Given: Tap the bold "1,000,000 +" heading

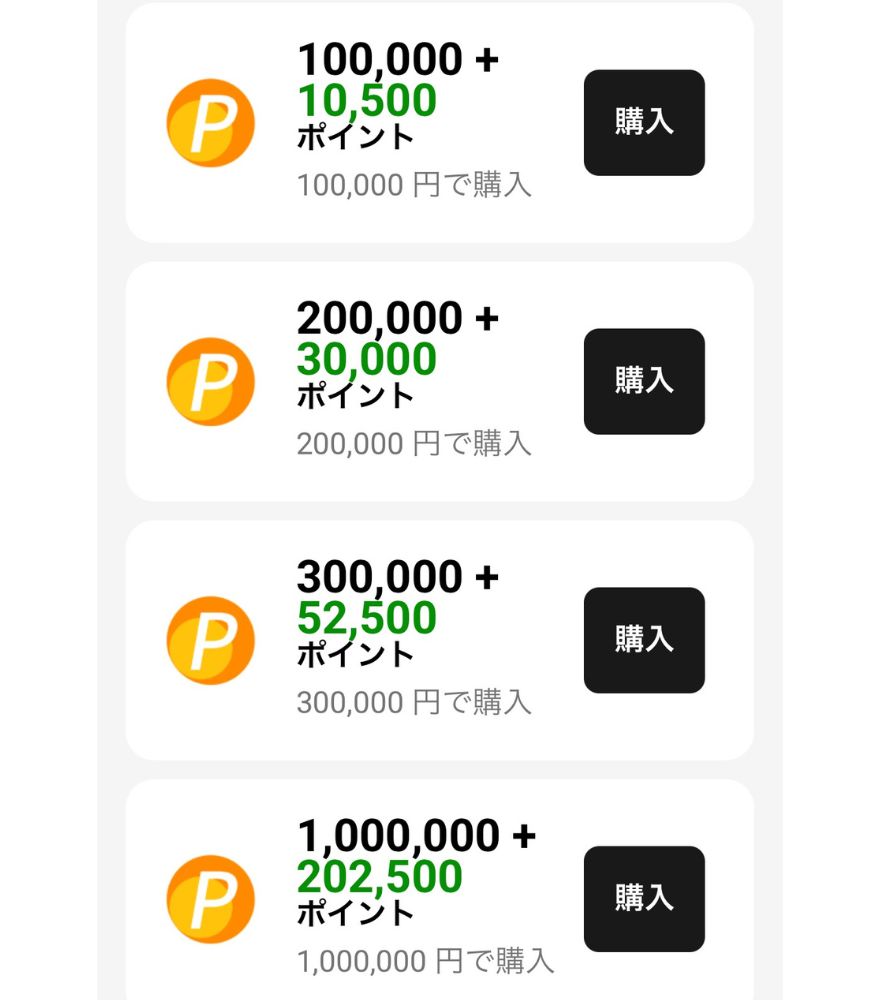Looking at the screenshot, I should pyautogui.click(x=416, y=837).
